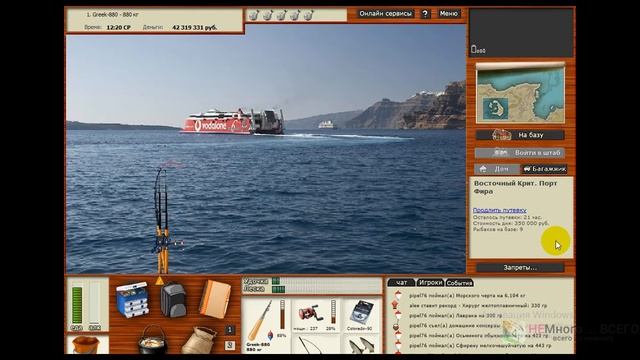
Task: Click the float depth indicator icon
Action: pyautogui.click(x=270, y=336)
